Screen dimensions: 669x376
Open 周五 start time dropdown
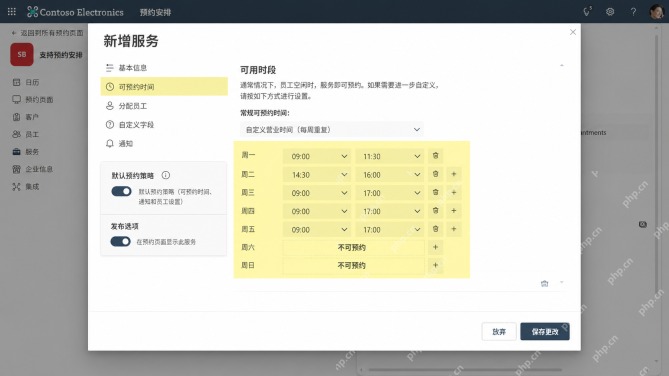click(x=317, y=230)
